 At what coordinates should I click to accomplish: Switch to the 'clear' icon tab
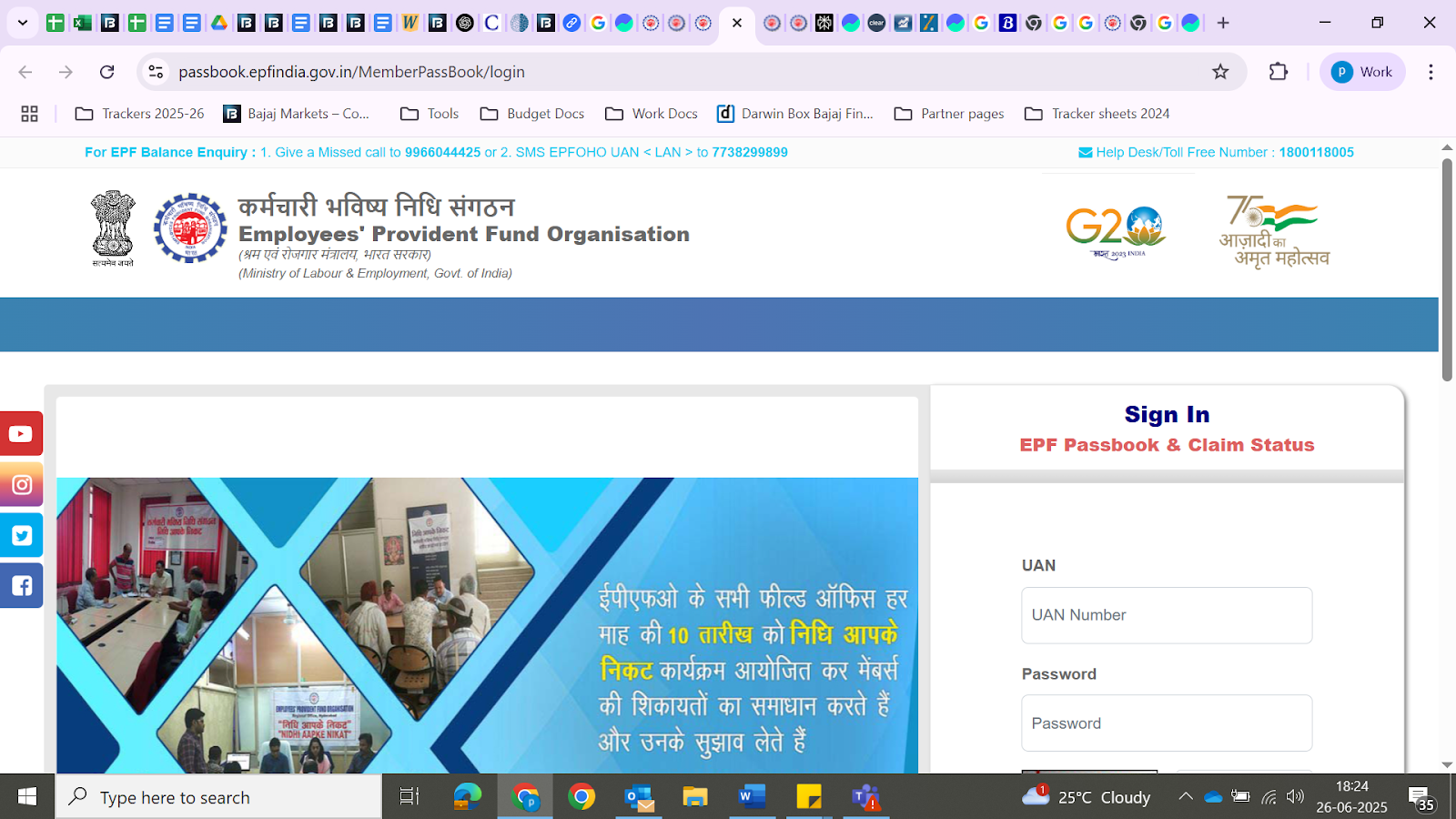pyautogui.click(x=876, y=23)
